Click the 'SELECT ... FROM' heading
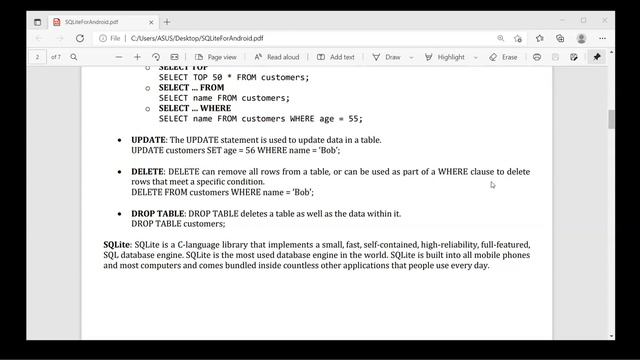The width and height of the screenshot is (640, 360). [191, 88]
